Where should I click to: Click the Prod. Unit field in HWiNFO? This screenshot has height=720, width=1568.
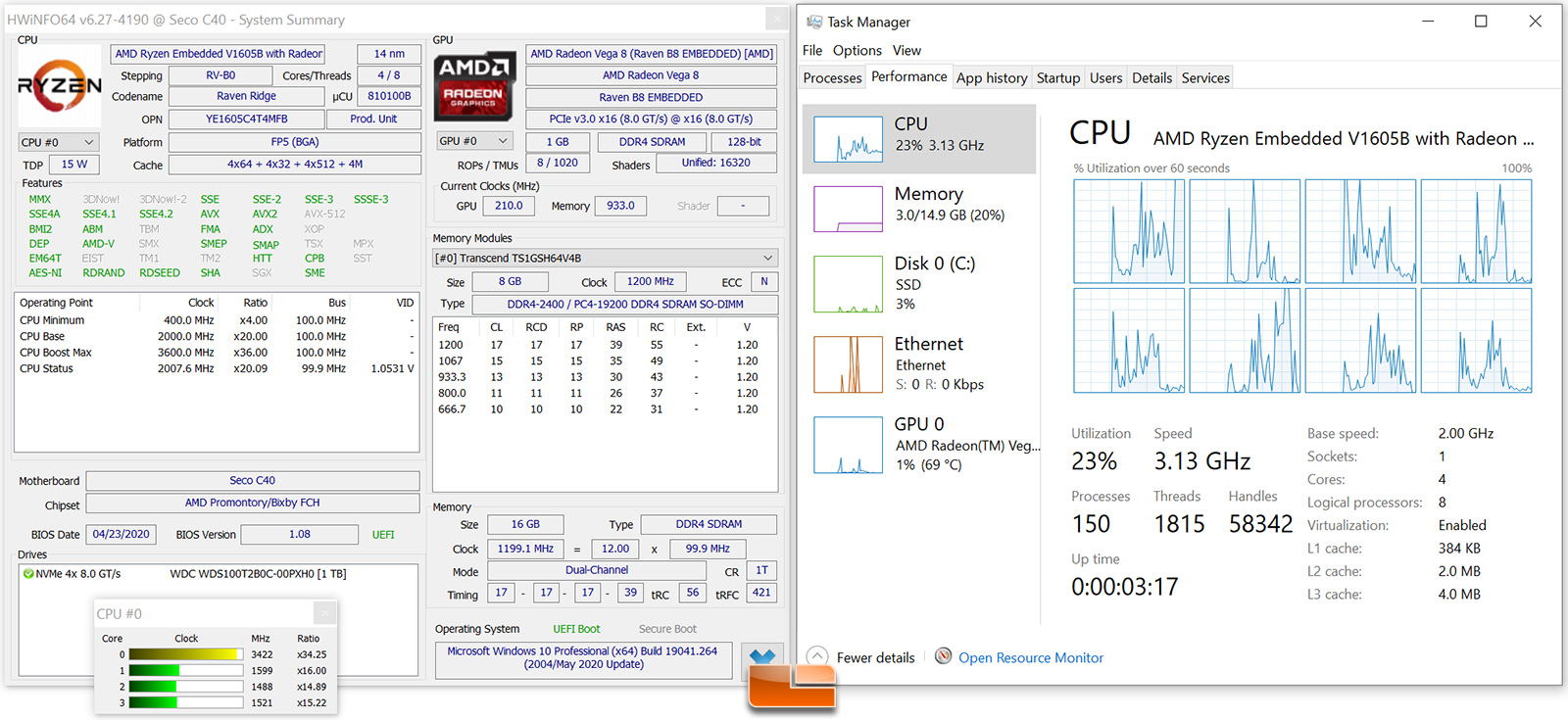pos(373,120)
